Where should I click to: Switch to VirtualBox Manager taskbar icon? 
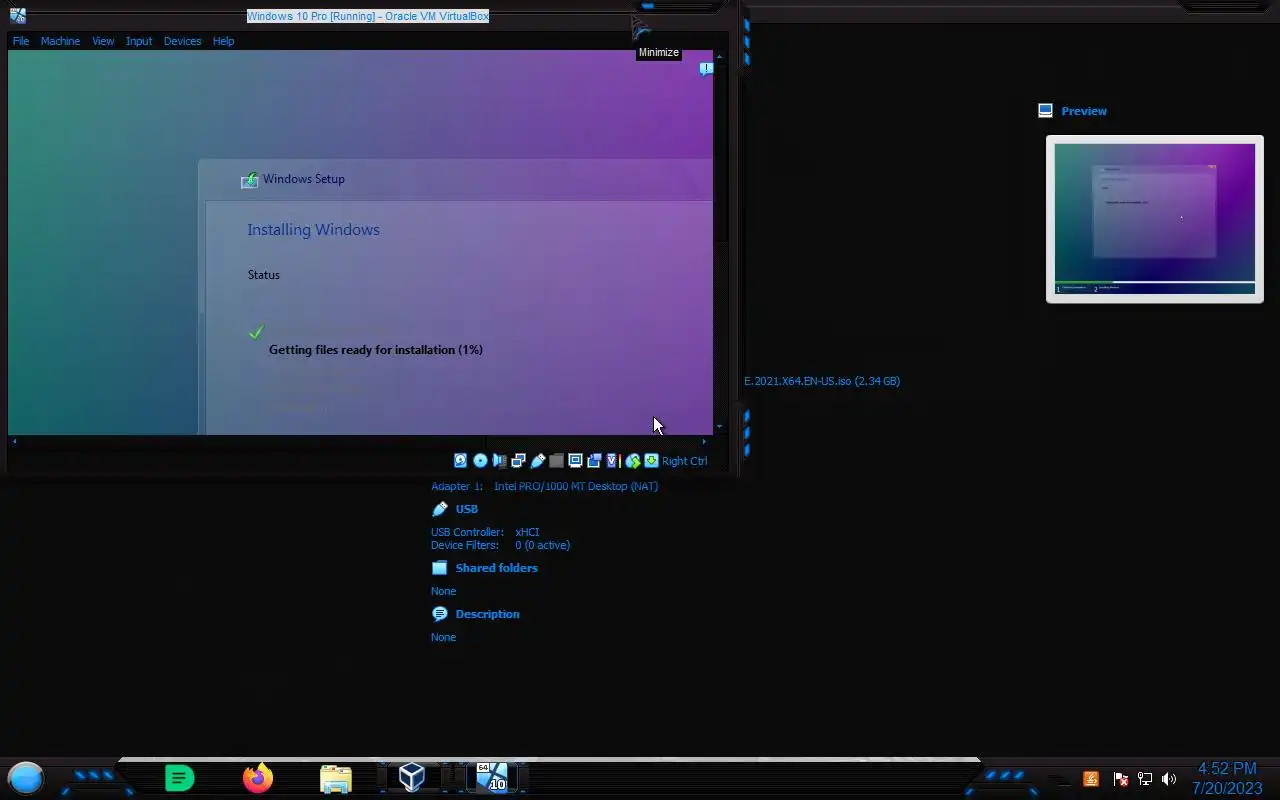[412, 777]
